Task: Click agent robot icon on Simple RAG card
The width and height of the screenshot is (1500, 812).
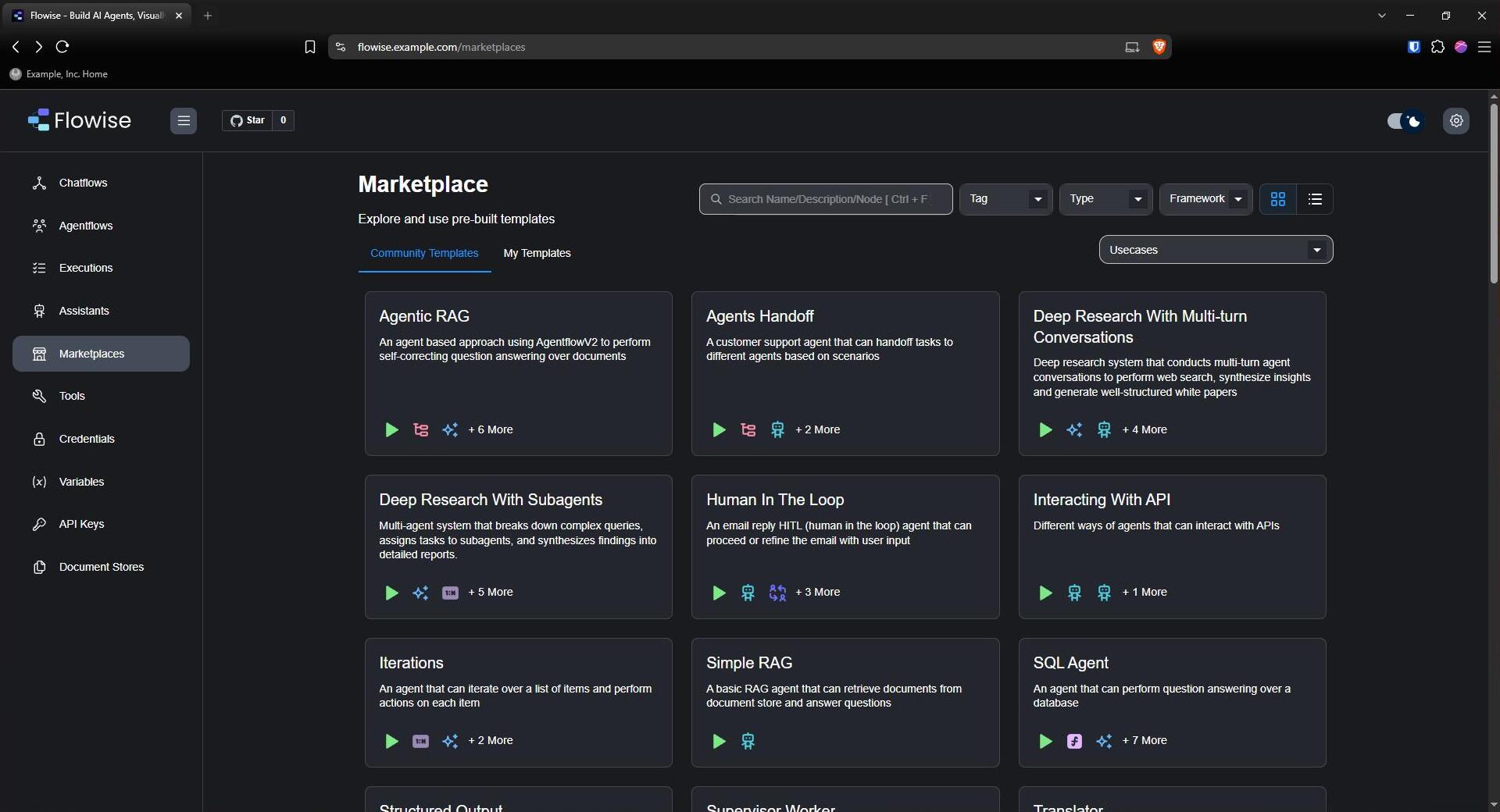Action: pos(748,741)
